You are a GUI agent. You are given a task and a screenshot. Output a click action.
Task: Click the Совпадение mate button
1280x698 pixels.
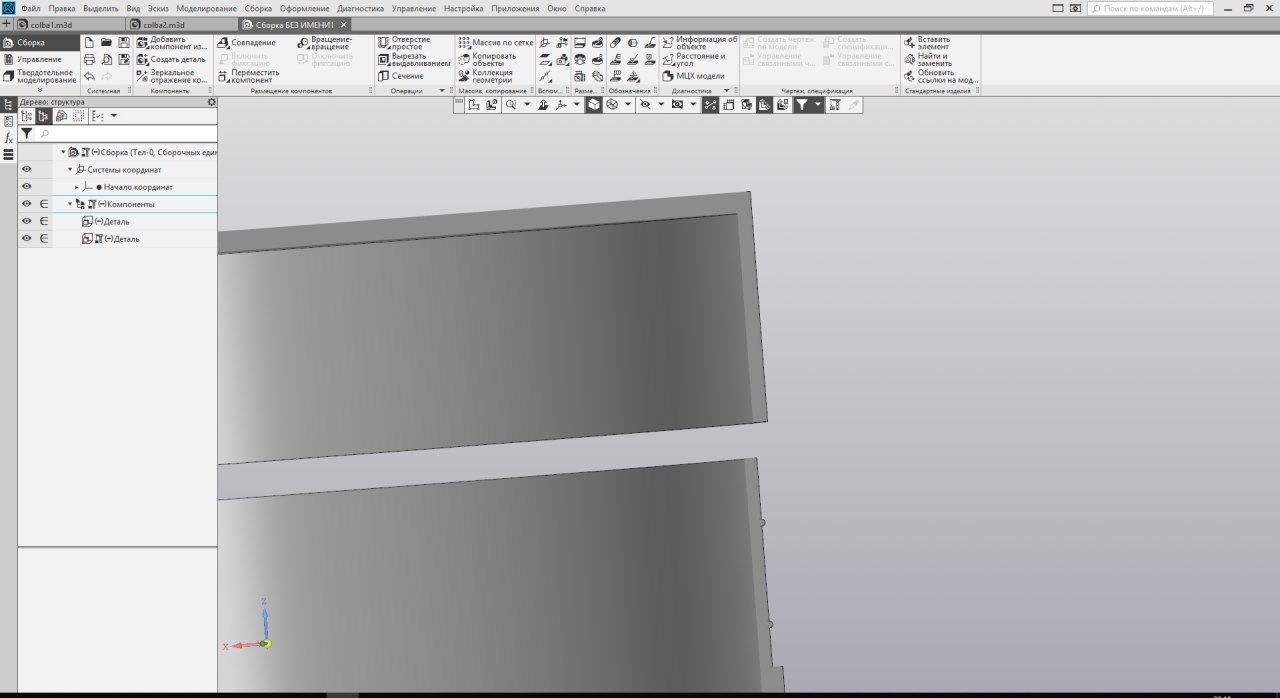pyautogui.click(x=246, y=43)
